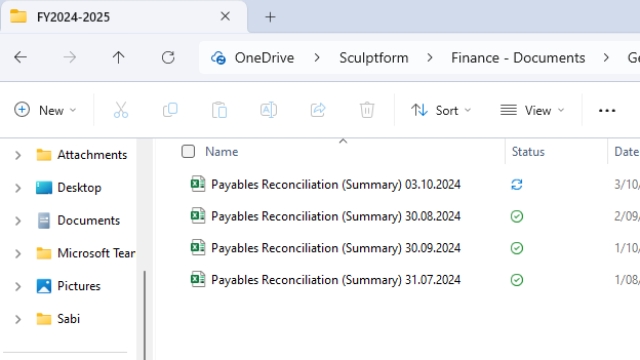
Task: Select Attachments folder in navigation pane
Action: point(92,155)
